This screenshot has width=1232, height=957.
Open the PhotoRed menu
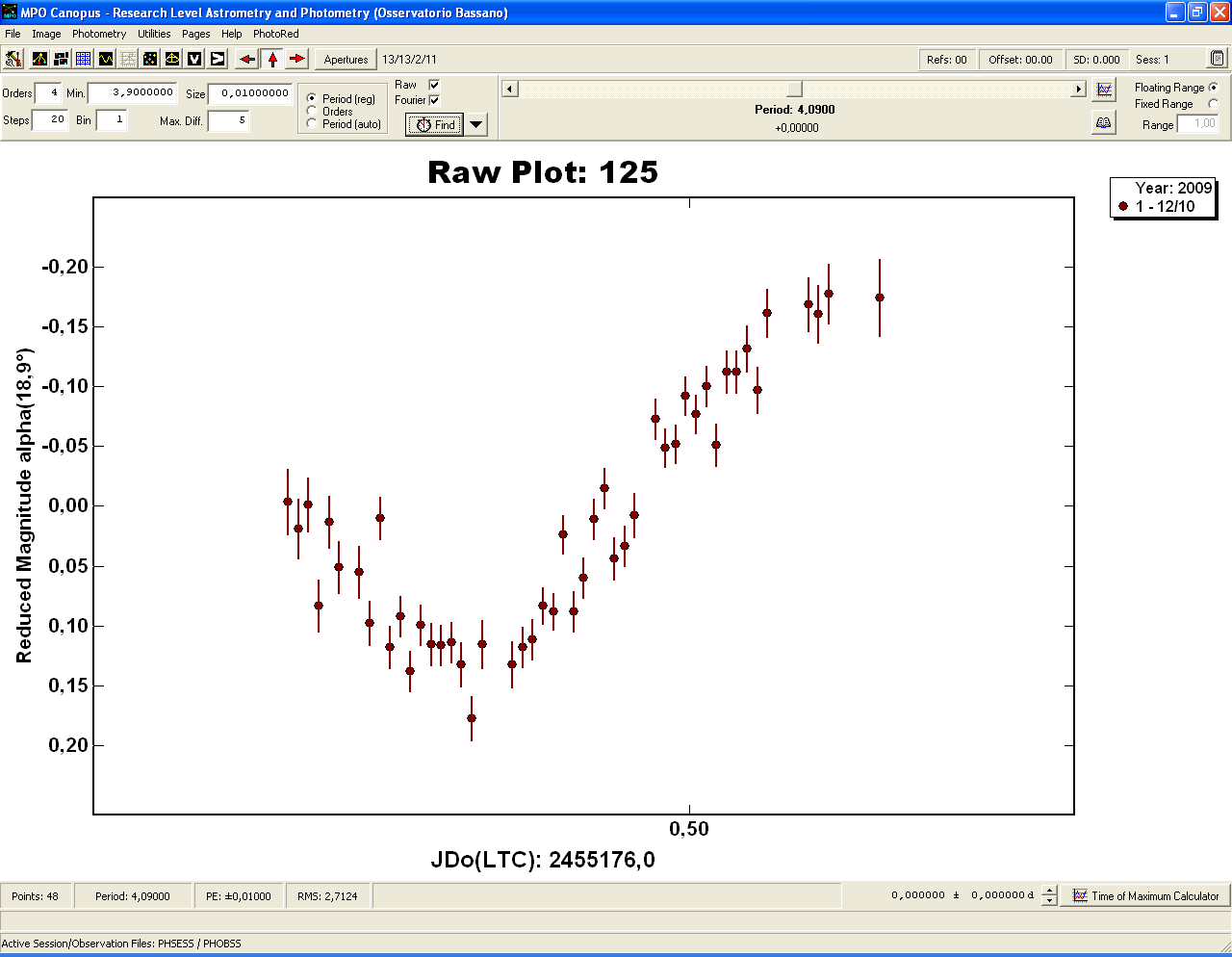pyautogui.click(x=276, y=34)
